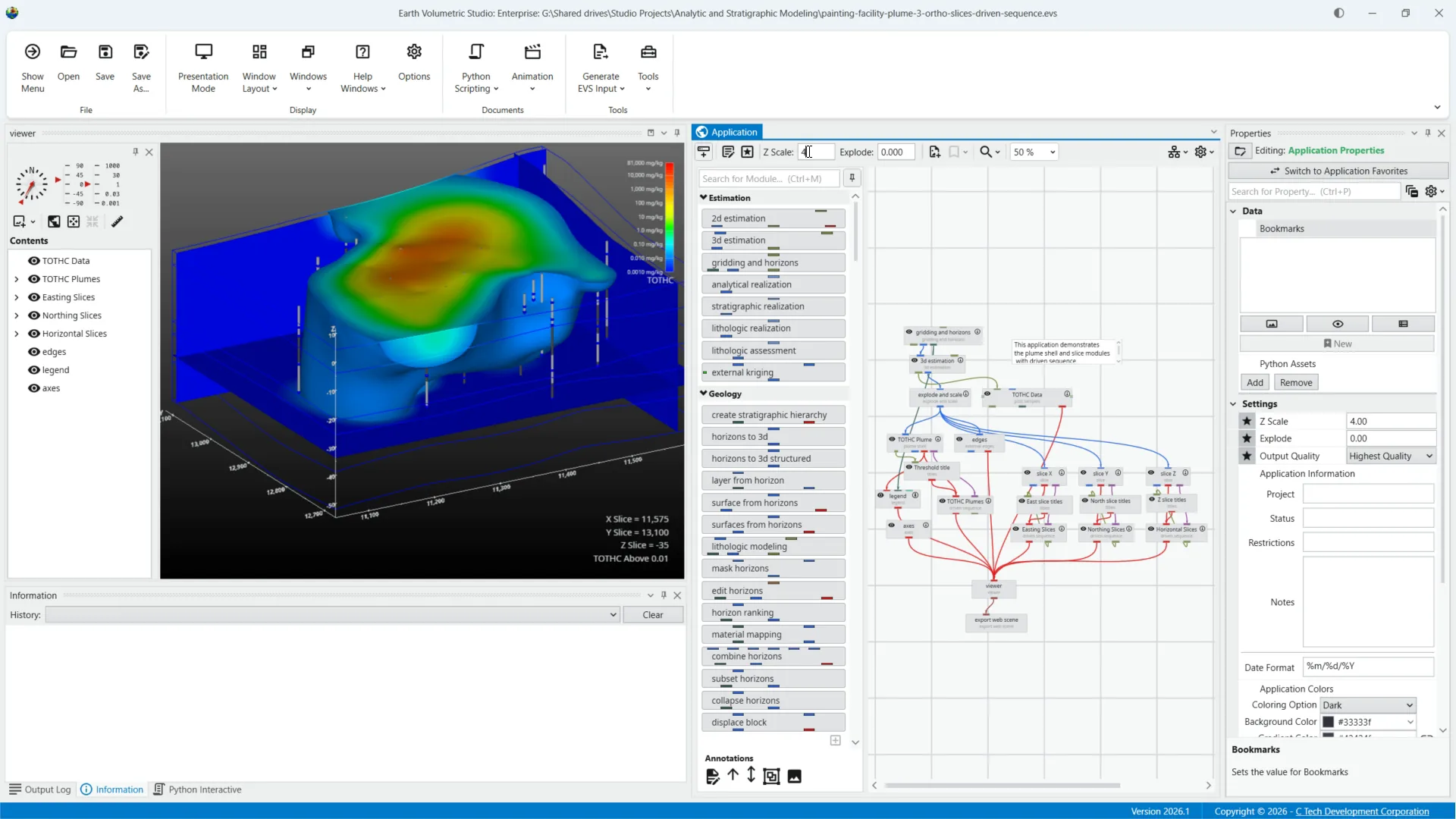The image size is (1456, 819).
Task: Select the Application tab
Action: coord(727,132)
